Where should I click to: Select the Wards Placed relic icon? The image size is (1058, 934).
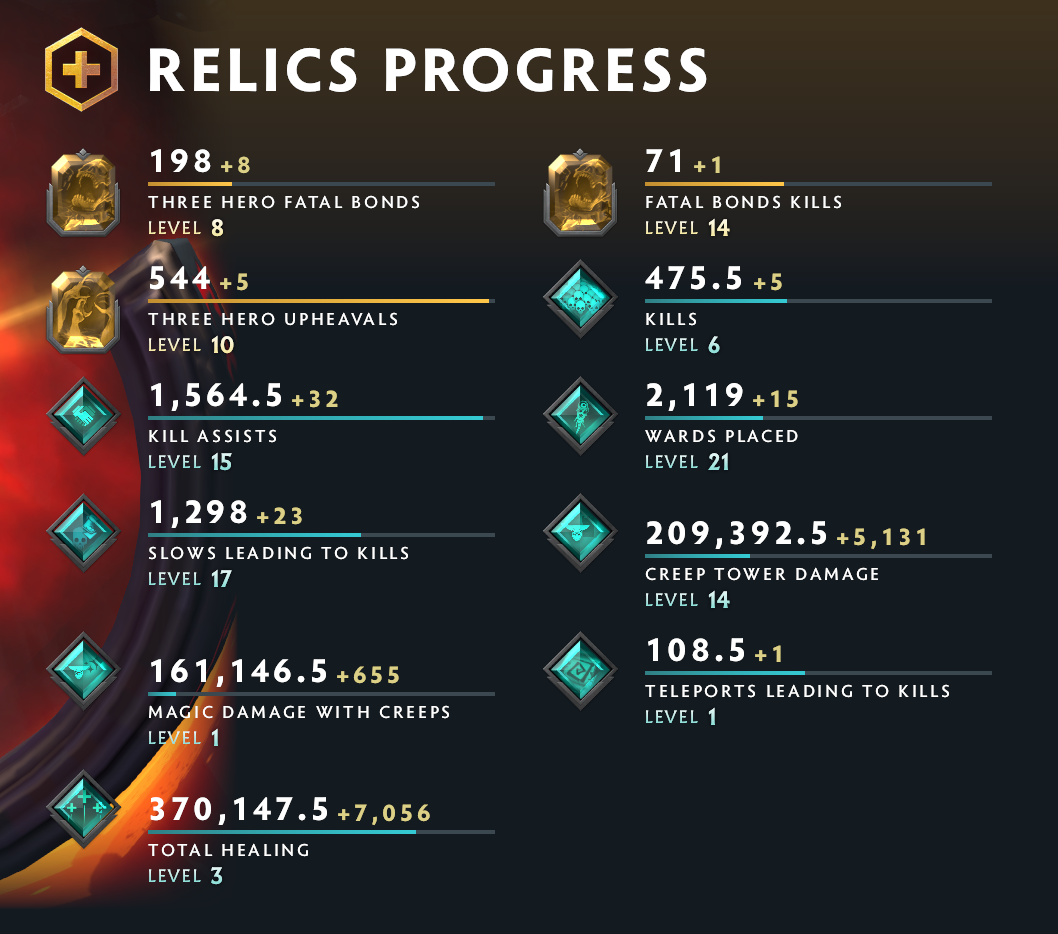(580, 415)
